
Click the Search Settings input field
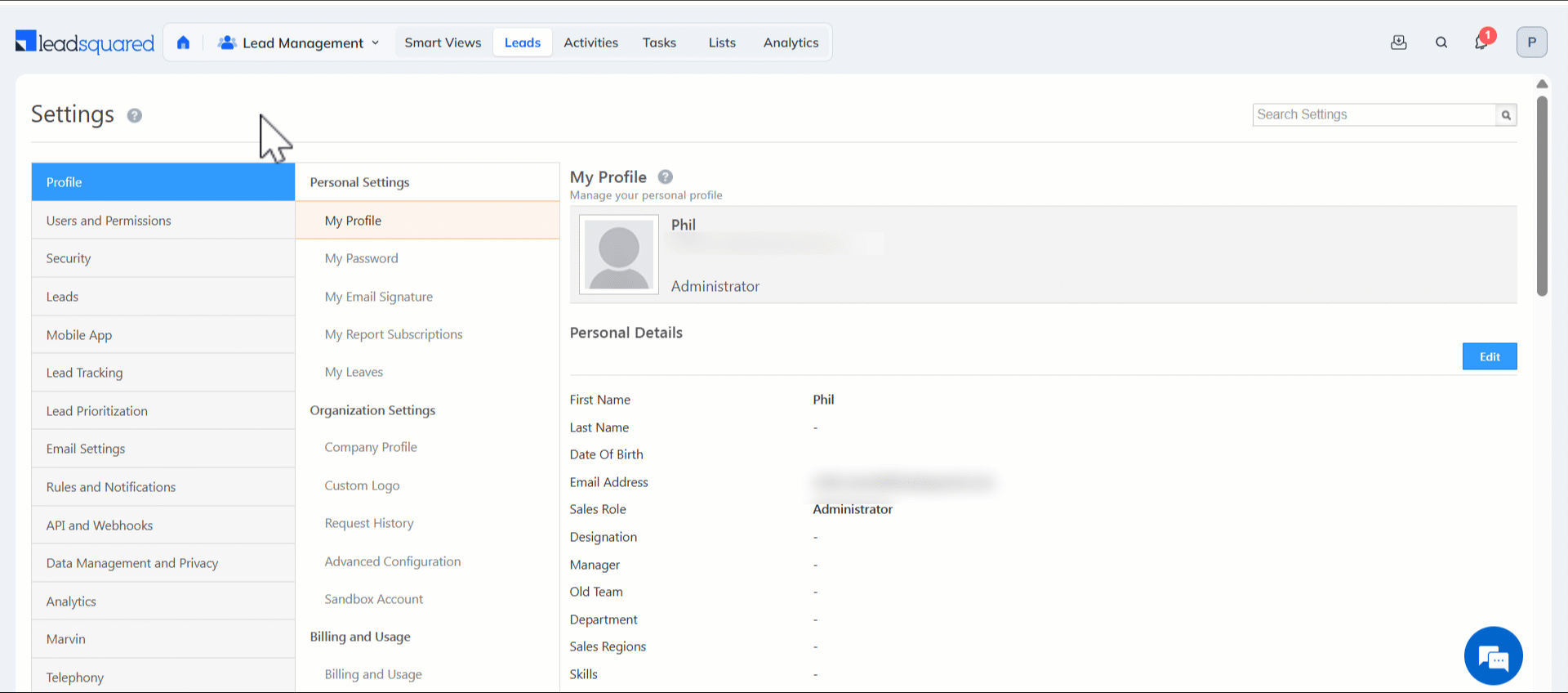click(x=1374, y=115)
